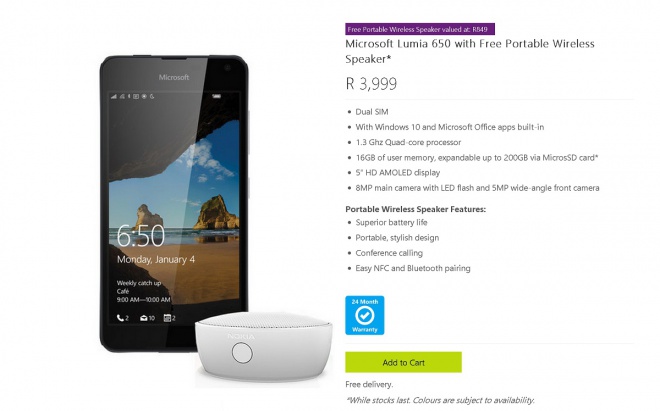660x411 pixels.
Task: Click the 6:50 clock on phone screen
Action: [140, 235]
